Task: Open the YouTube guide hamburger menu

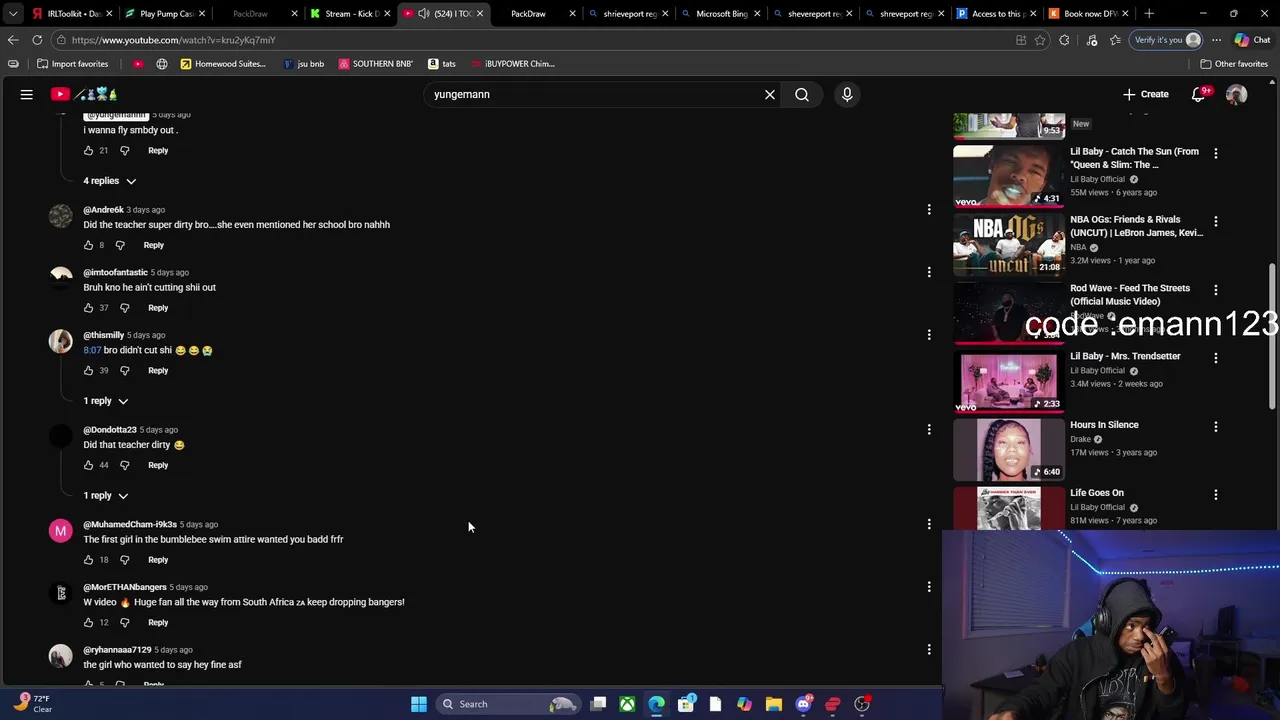Action: (x=27, y=94)
